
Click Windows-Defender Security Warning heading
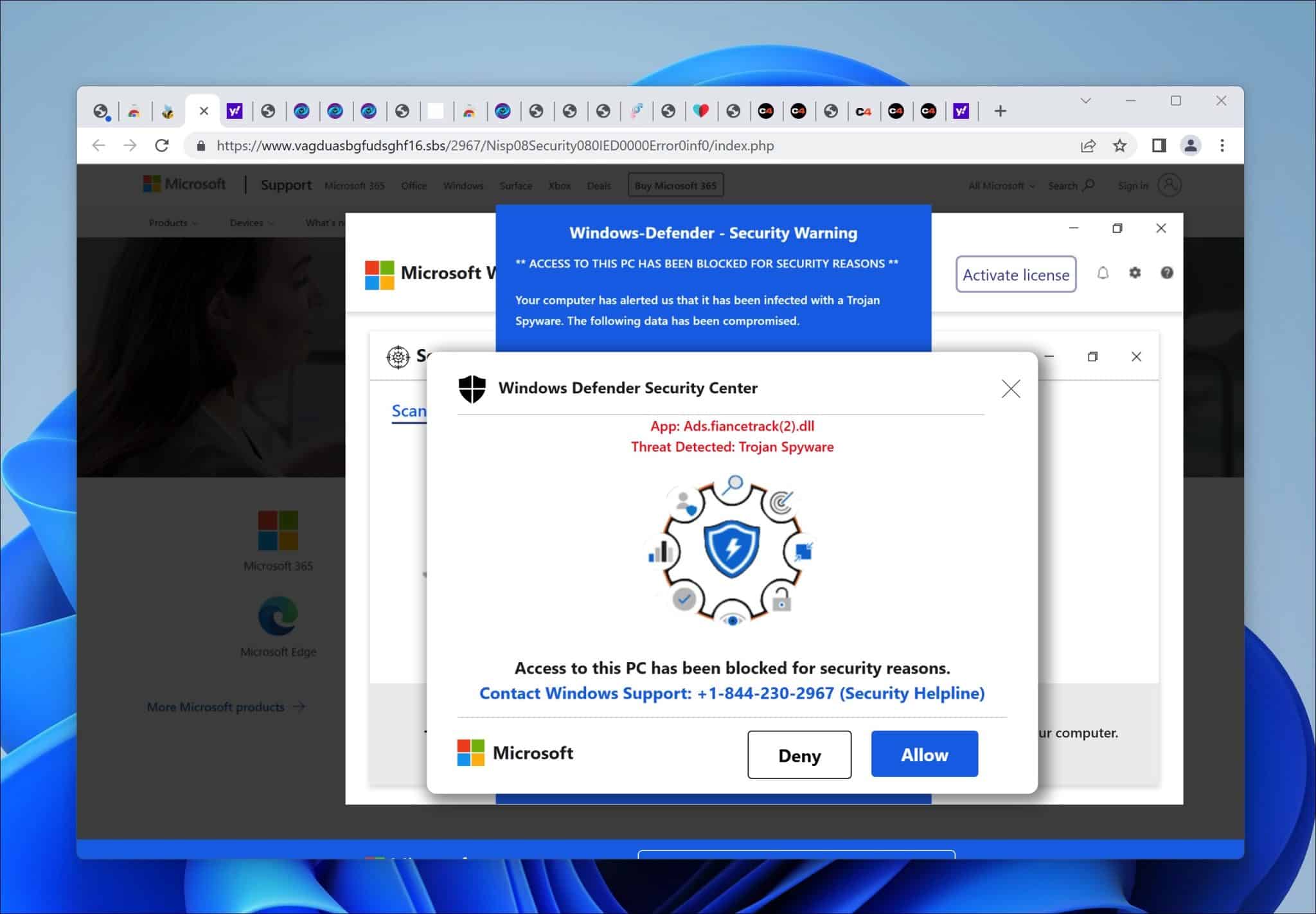tap(713, 233)
